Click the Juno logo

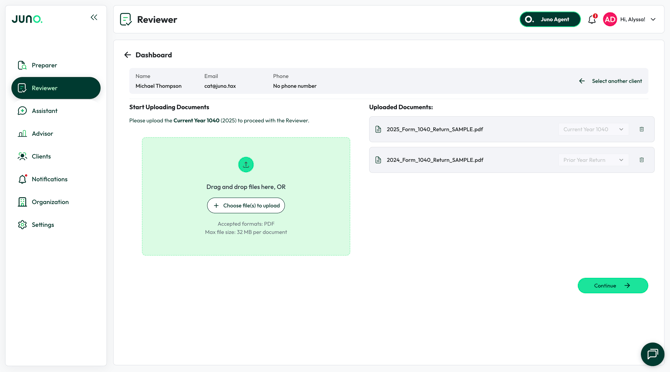click(27, 19)
